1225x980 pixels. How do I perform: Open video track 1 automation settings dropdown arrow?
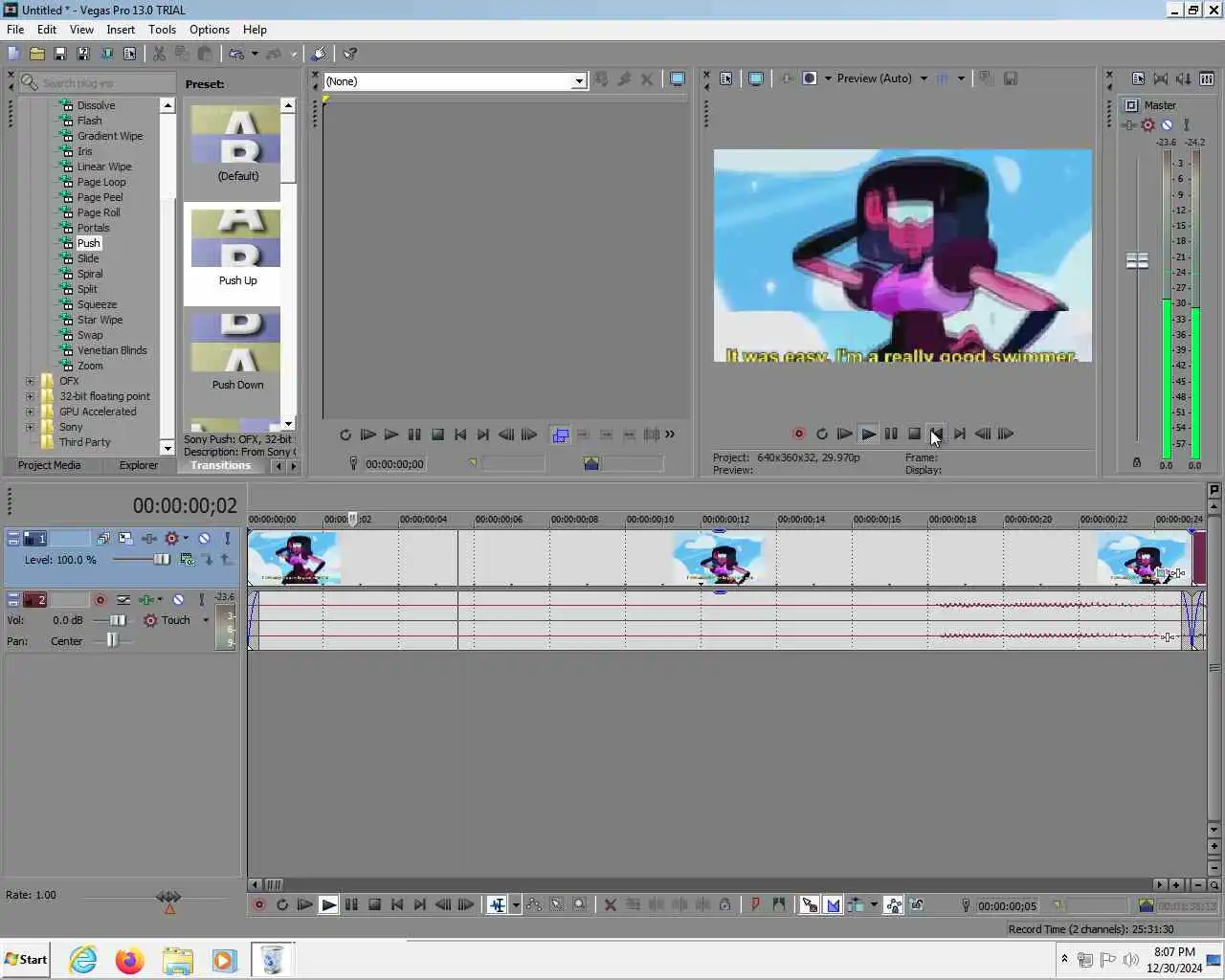pos(186,539)
